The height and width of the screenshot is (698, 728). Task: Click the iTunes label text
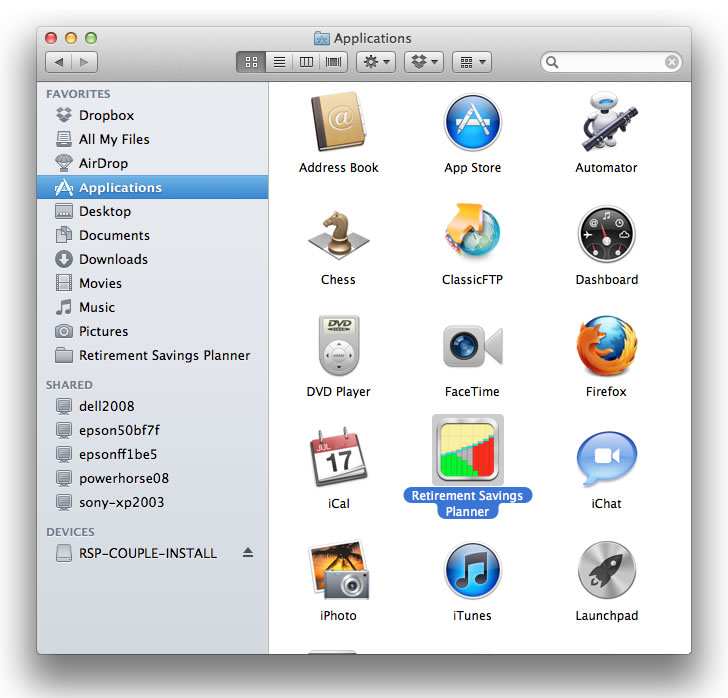[472, 616]
